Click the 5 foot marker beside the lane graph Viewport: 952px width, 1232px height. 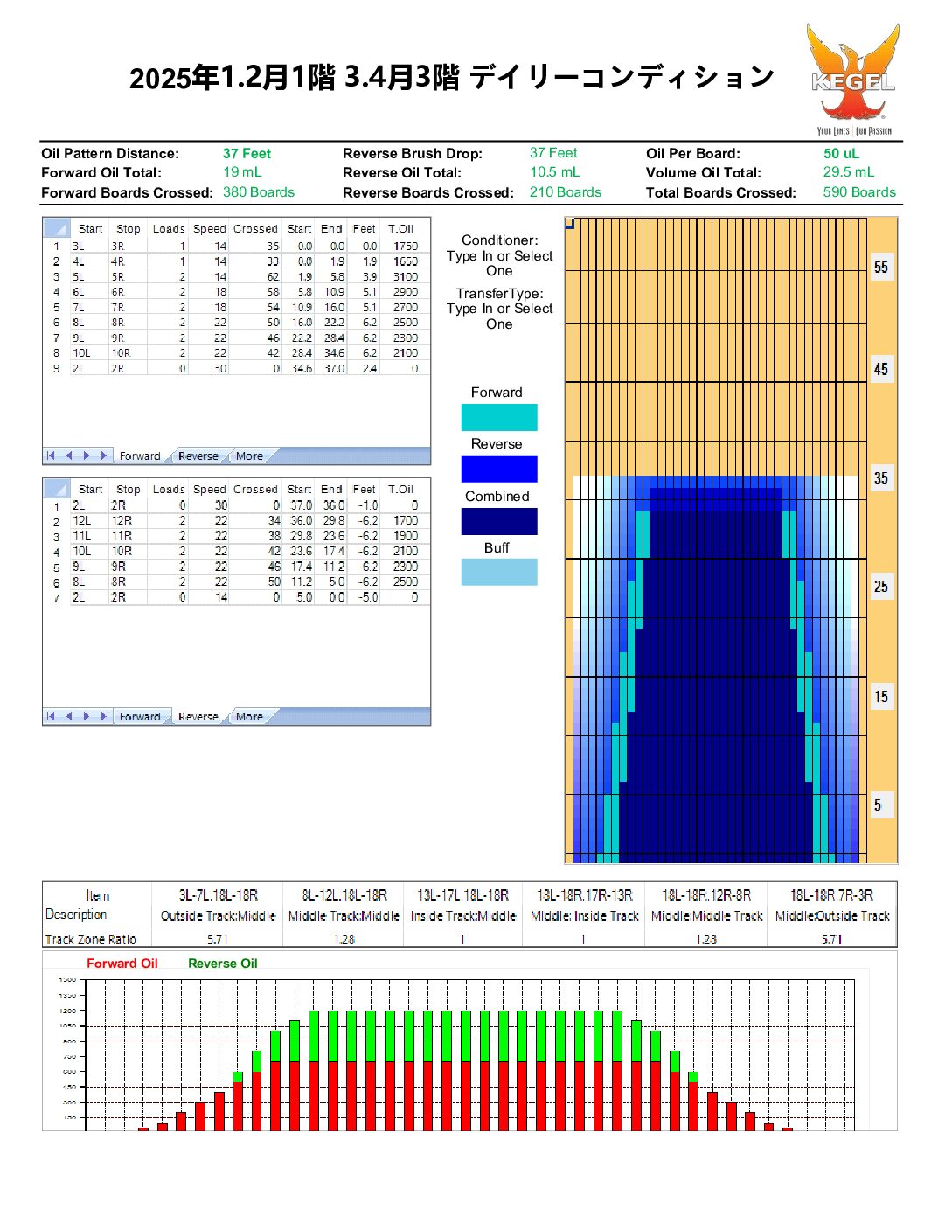coord(881,805)
